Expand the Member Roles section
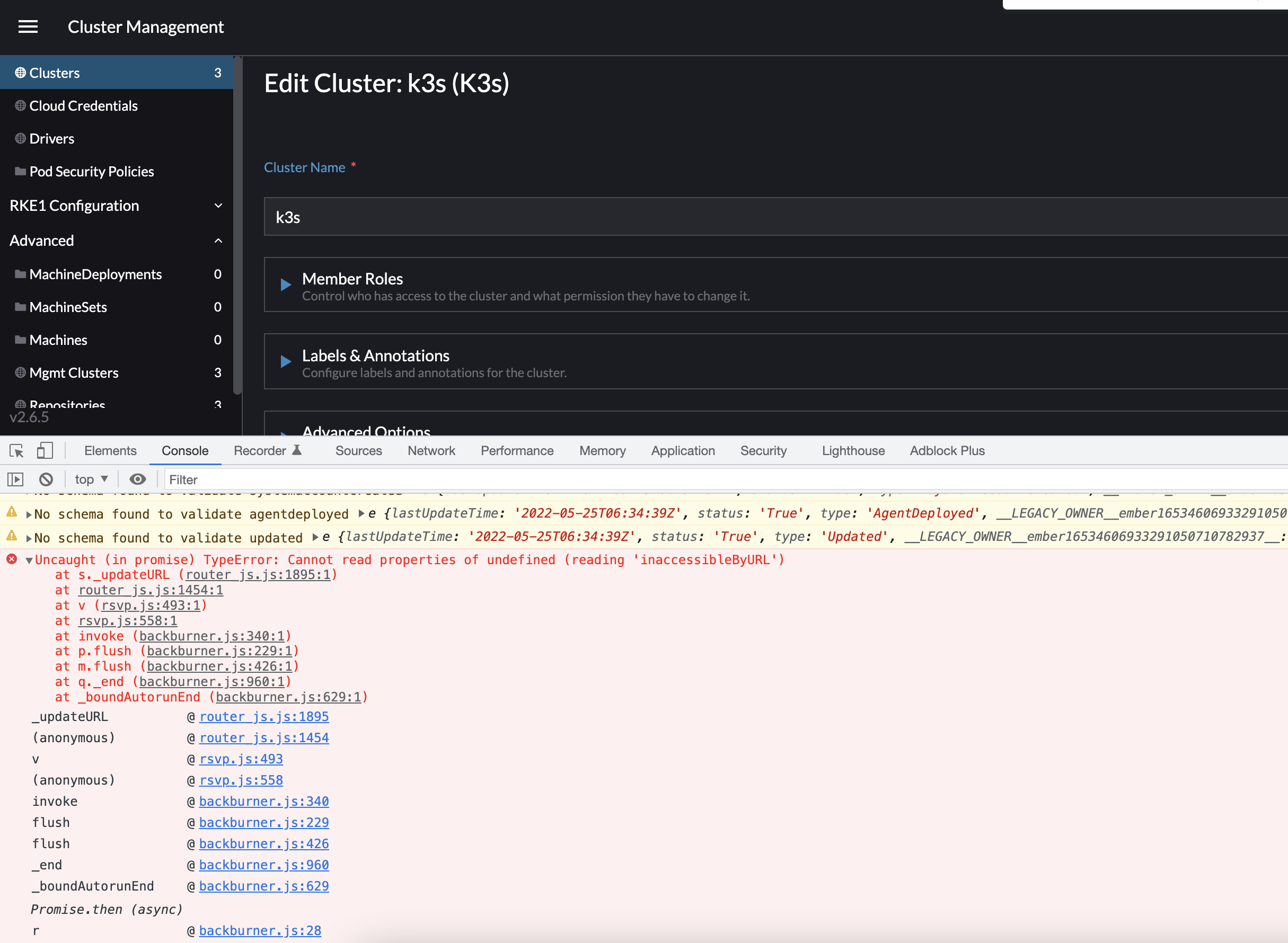Image resolution: width=1288 pixels, height=943 pixels. click(286, 285)
